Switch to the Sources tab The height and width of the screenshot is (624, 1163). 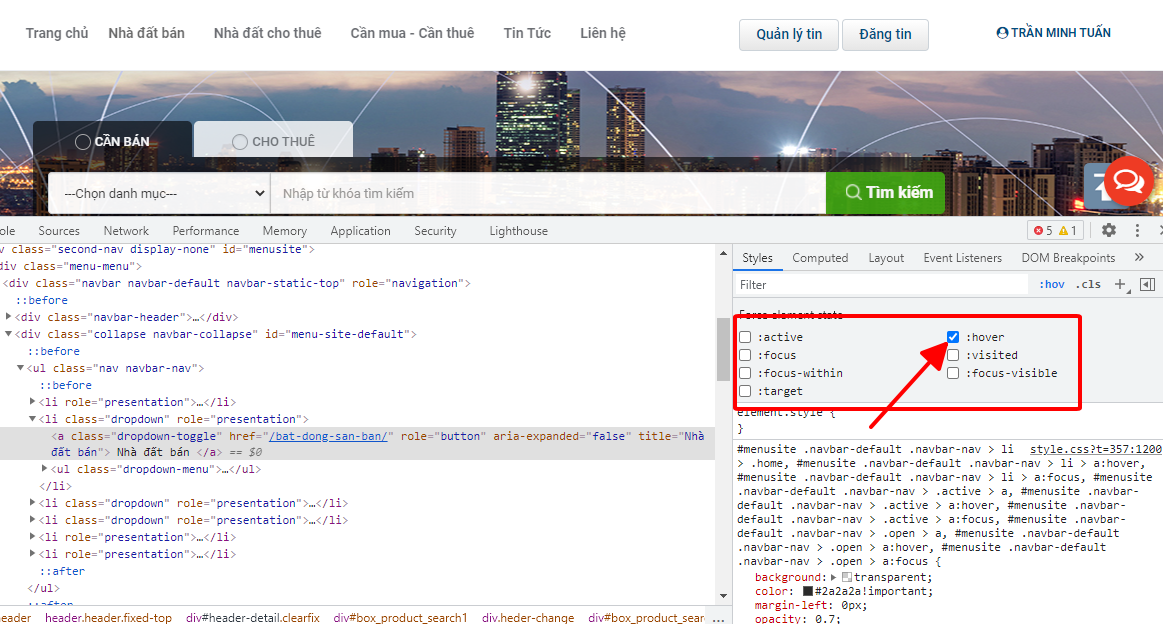tap(59, 231)
